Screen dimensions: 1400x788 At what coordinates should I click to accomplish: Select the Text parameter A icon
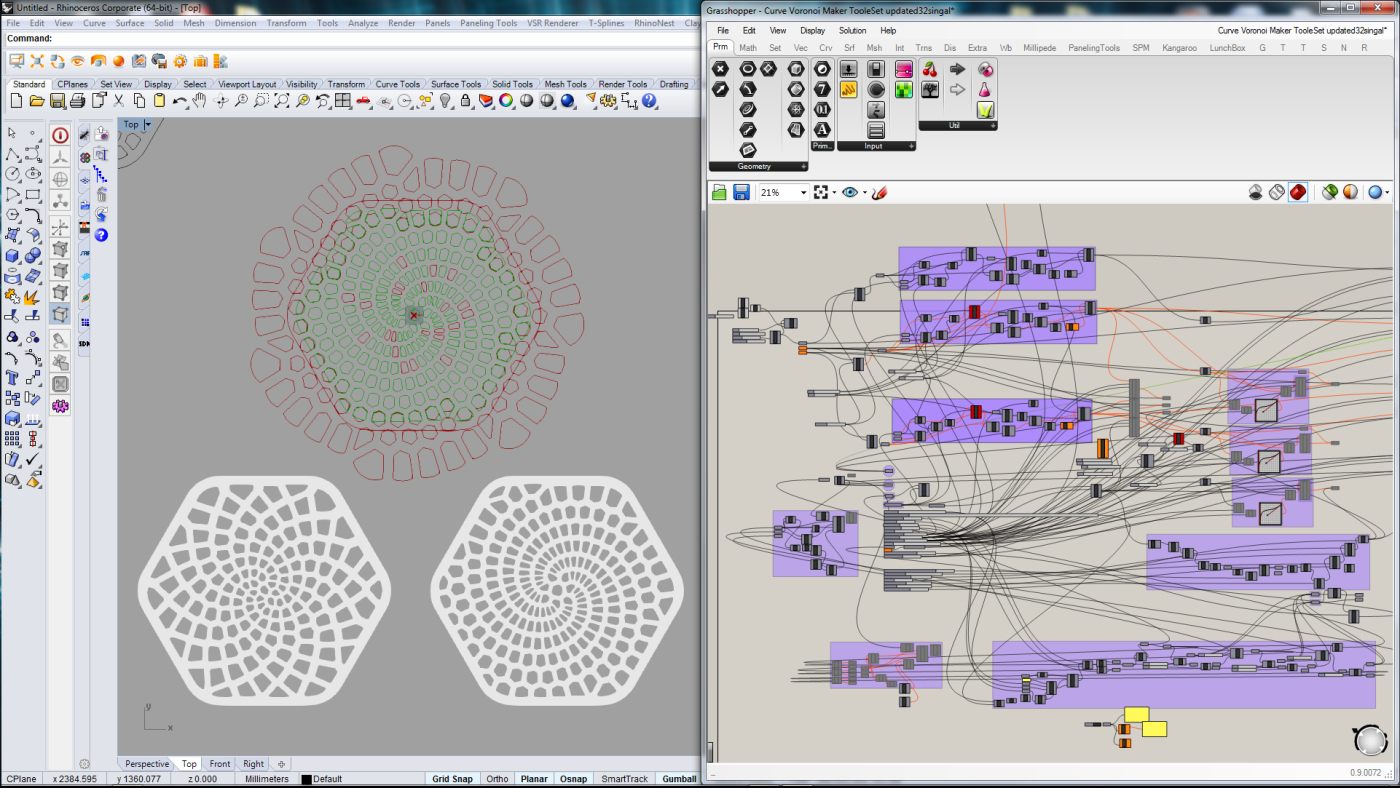[822, 129]
